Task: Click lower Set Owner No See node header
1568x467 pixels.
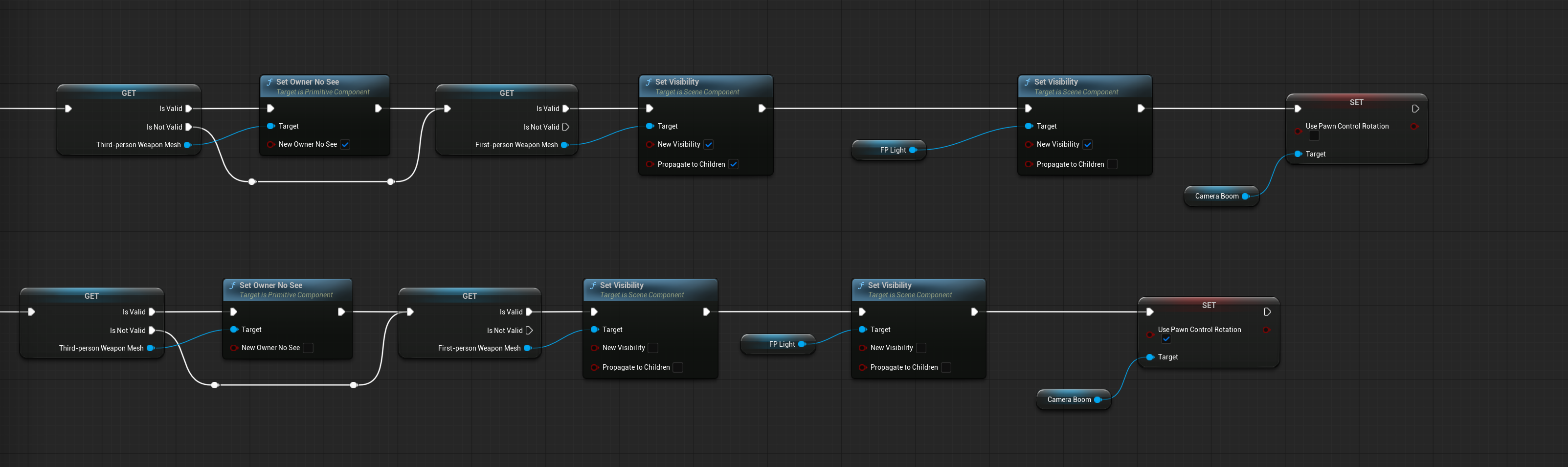Action: 288,290
